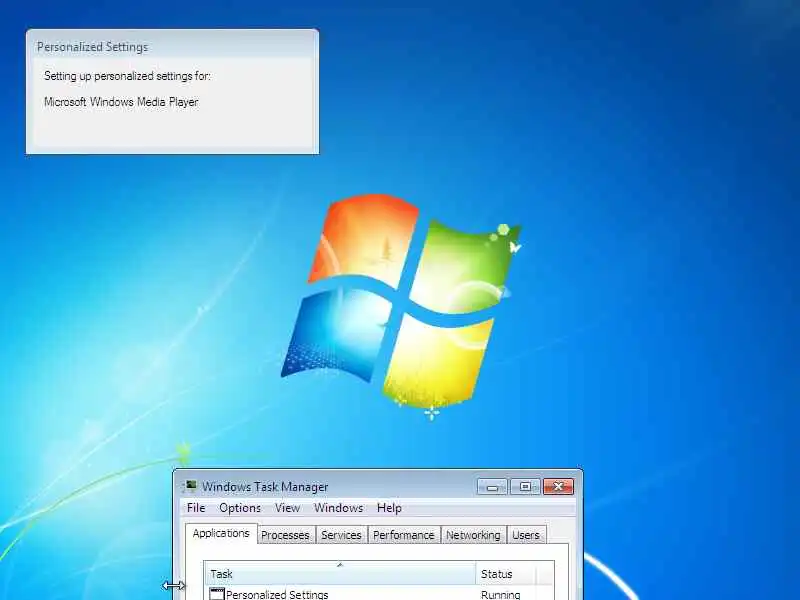Click the Personalized Settings dialog title

tap(92, 47)
